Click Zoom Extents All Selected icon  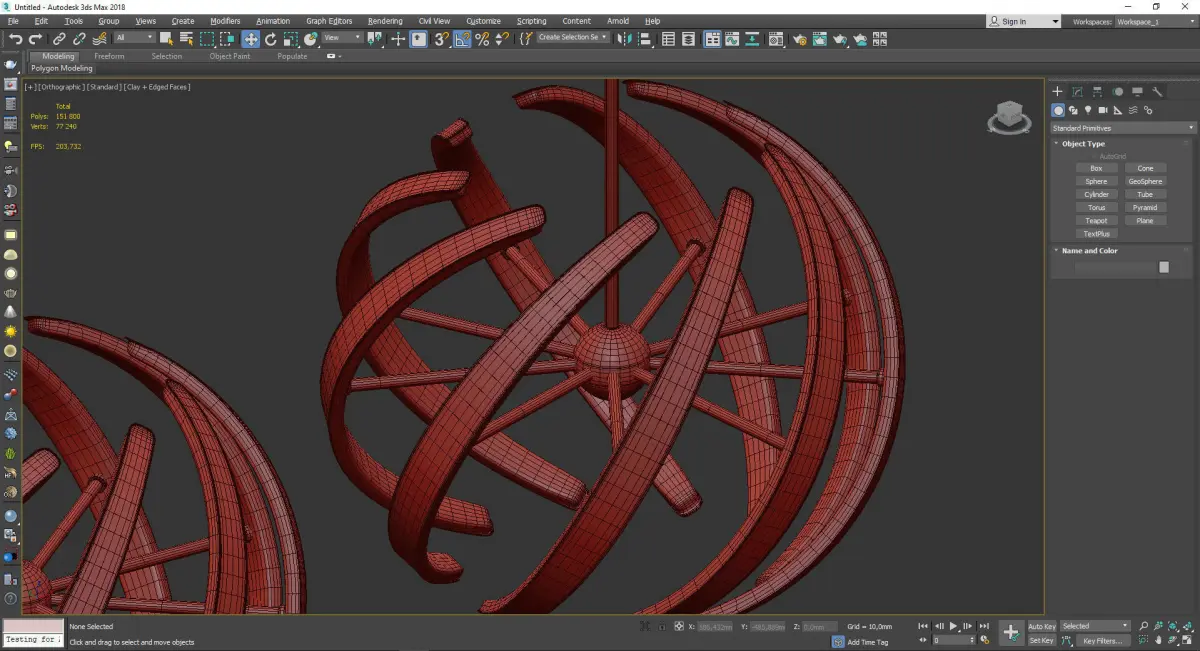1187,626
